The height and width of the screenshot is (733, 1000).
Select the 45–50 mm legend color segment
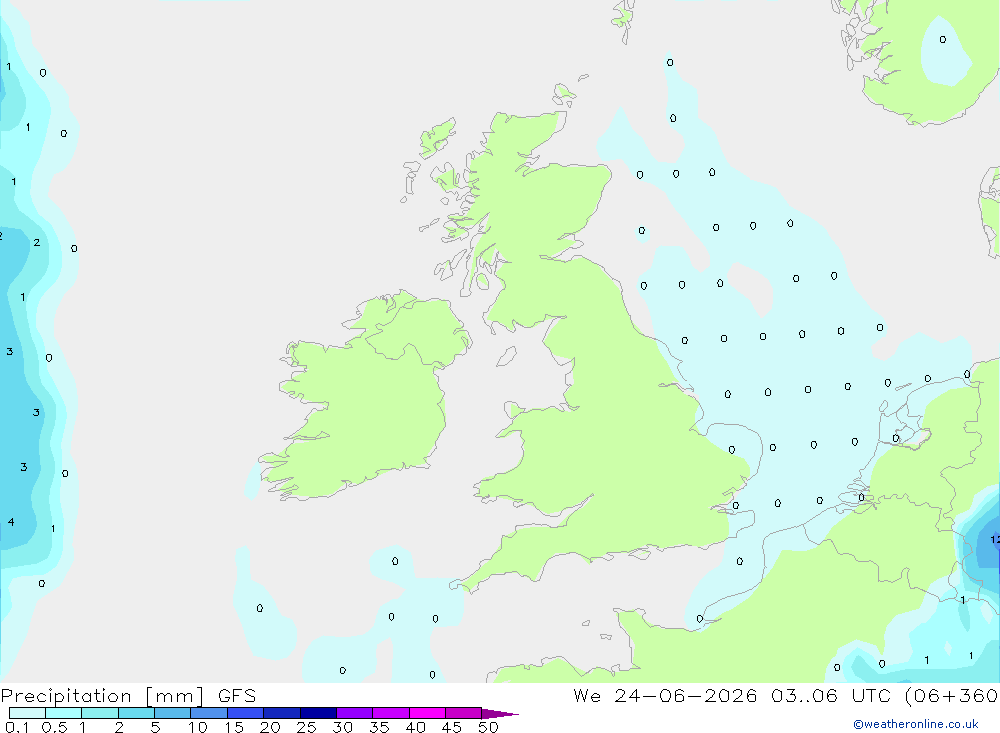(x=464, y=713)
